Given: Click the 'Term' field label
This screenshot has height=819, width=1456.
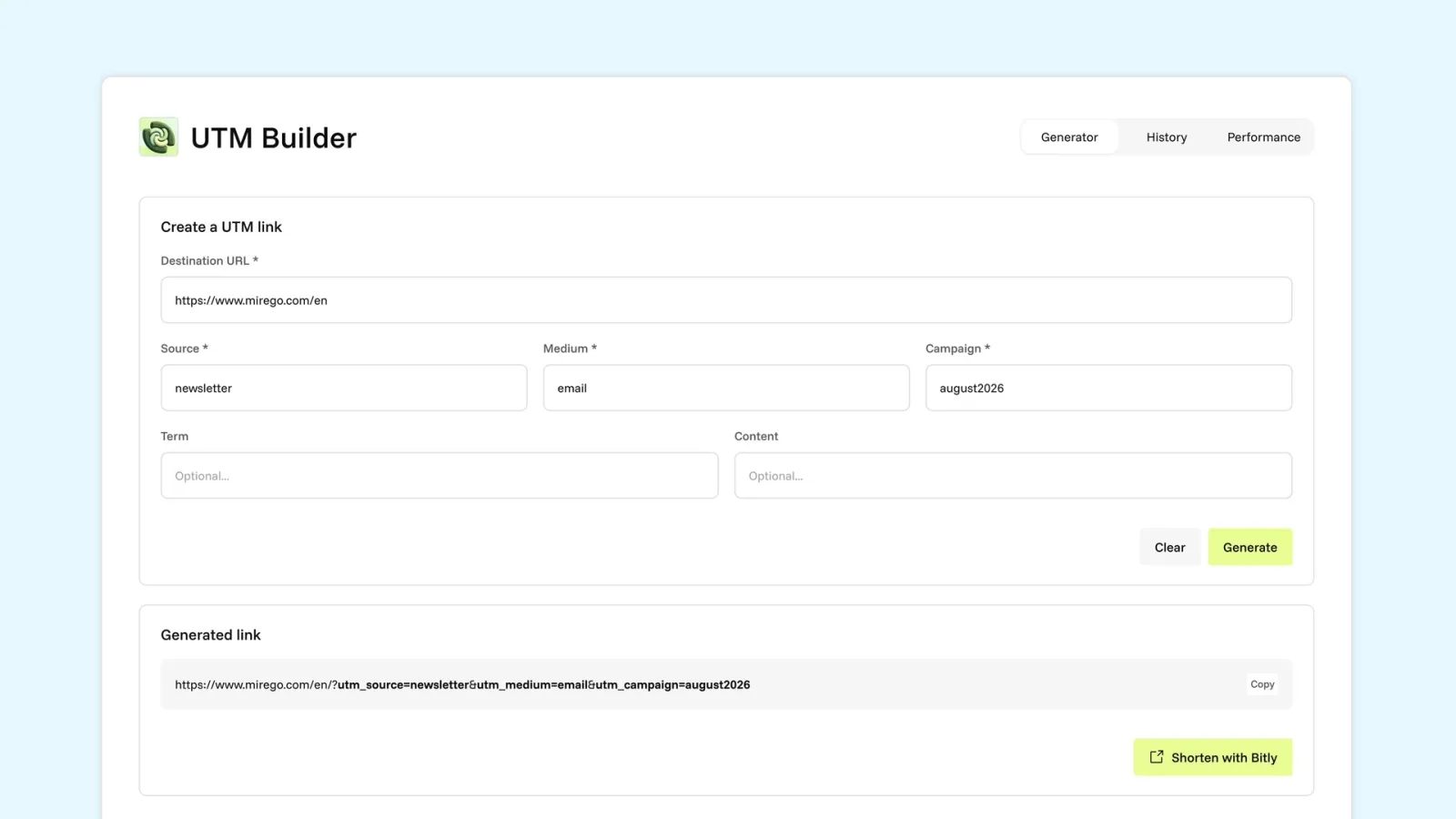Looking at the screenshot, I should tap(175, 436).
